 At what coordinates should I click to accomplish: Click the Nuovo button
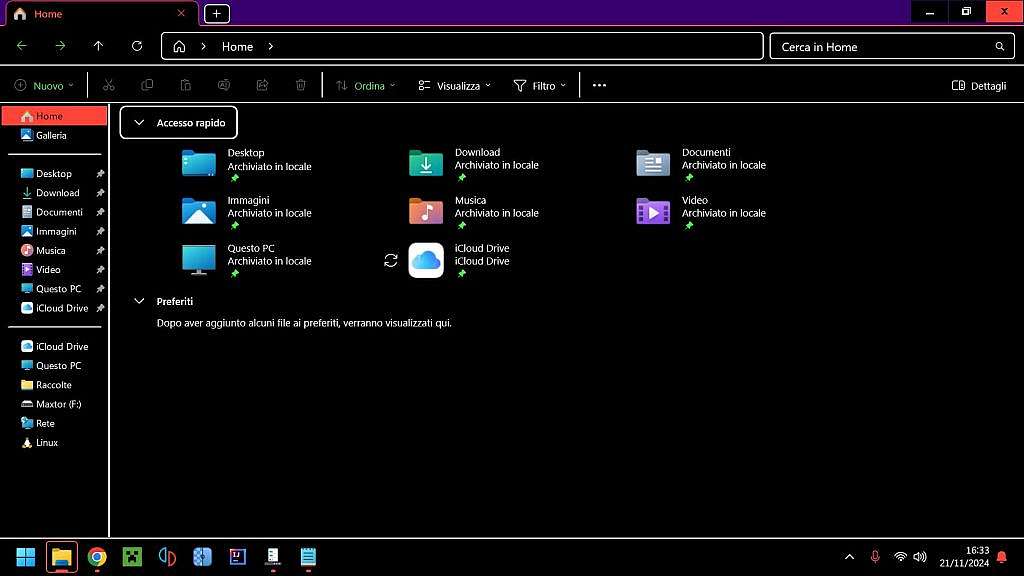[43, 85]
